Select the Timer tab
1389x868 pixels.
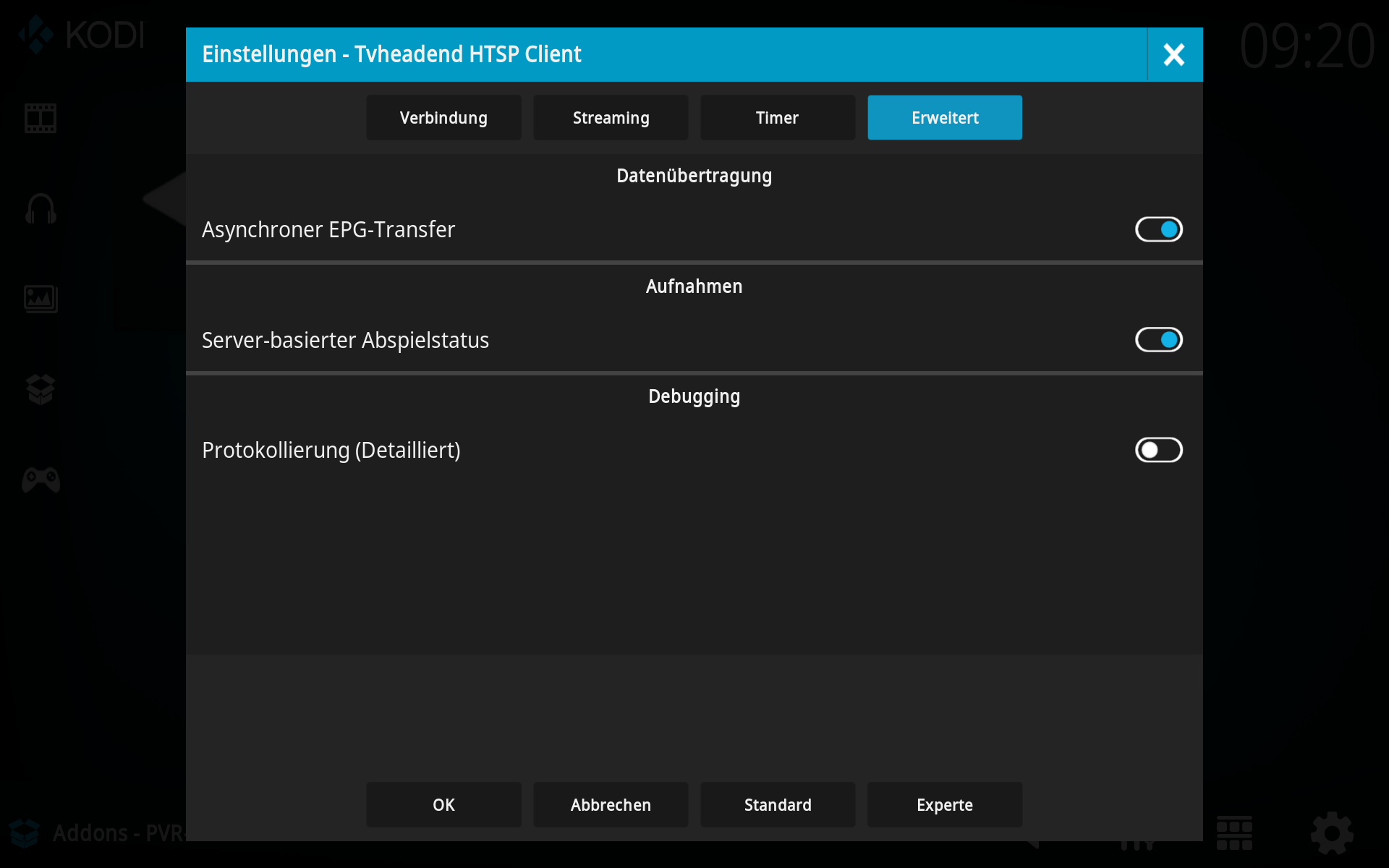pyautogui.click(x=778, y=118)
